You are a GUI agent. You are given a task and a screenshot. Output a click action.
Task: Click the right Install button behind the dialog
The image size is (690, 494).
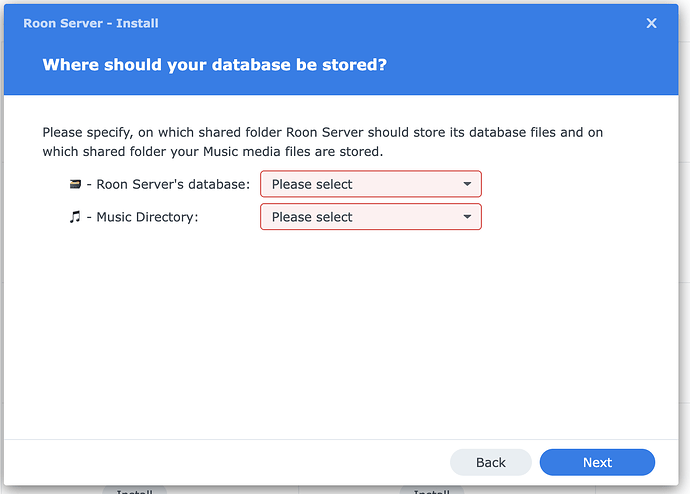(432, 491)
